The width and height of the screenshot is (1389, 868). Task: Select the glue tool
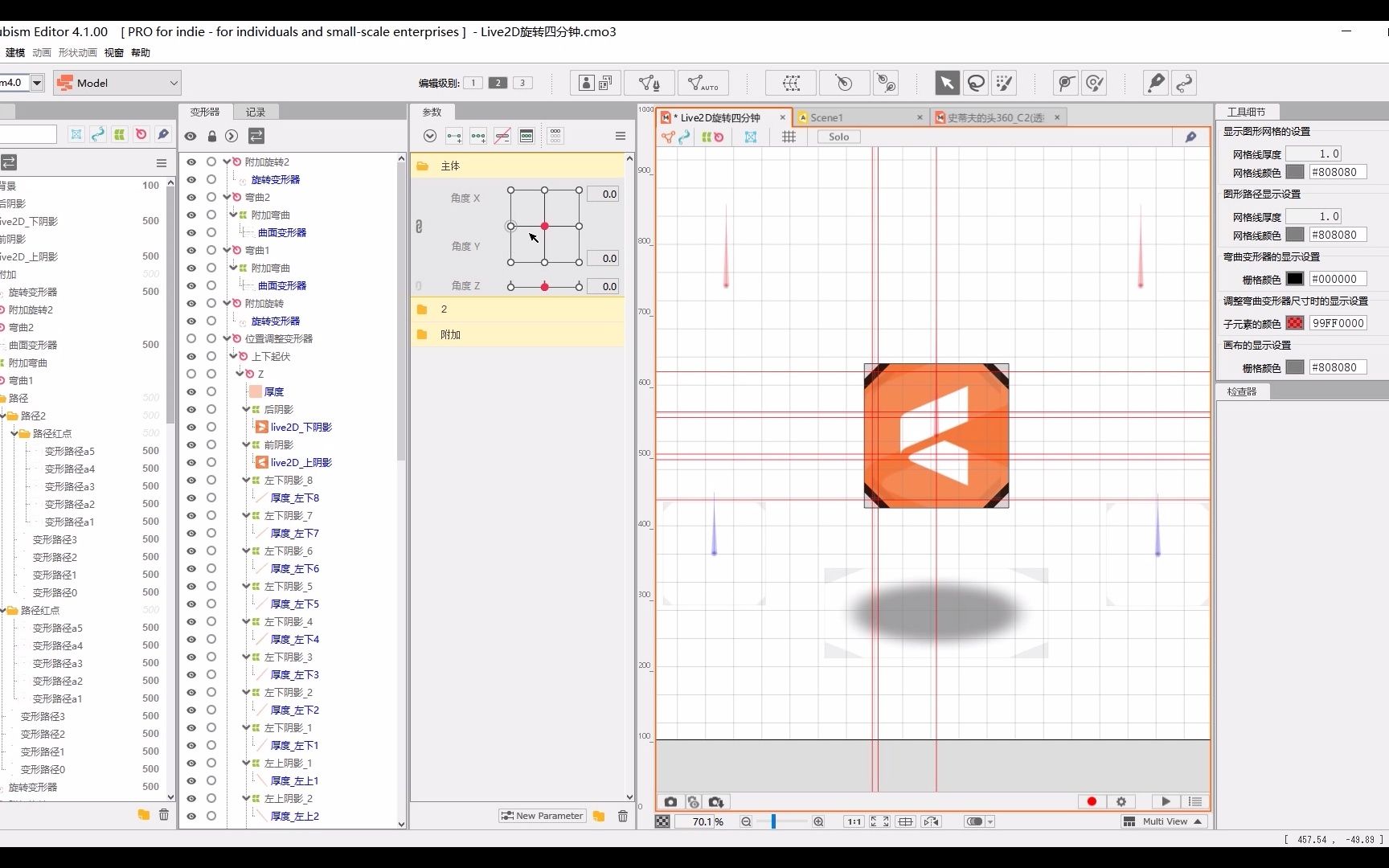tap(1156, 83)
